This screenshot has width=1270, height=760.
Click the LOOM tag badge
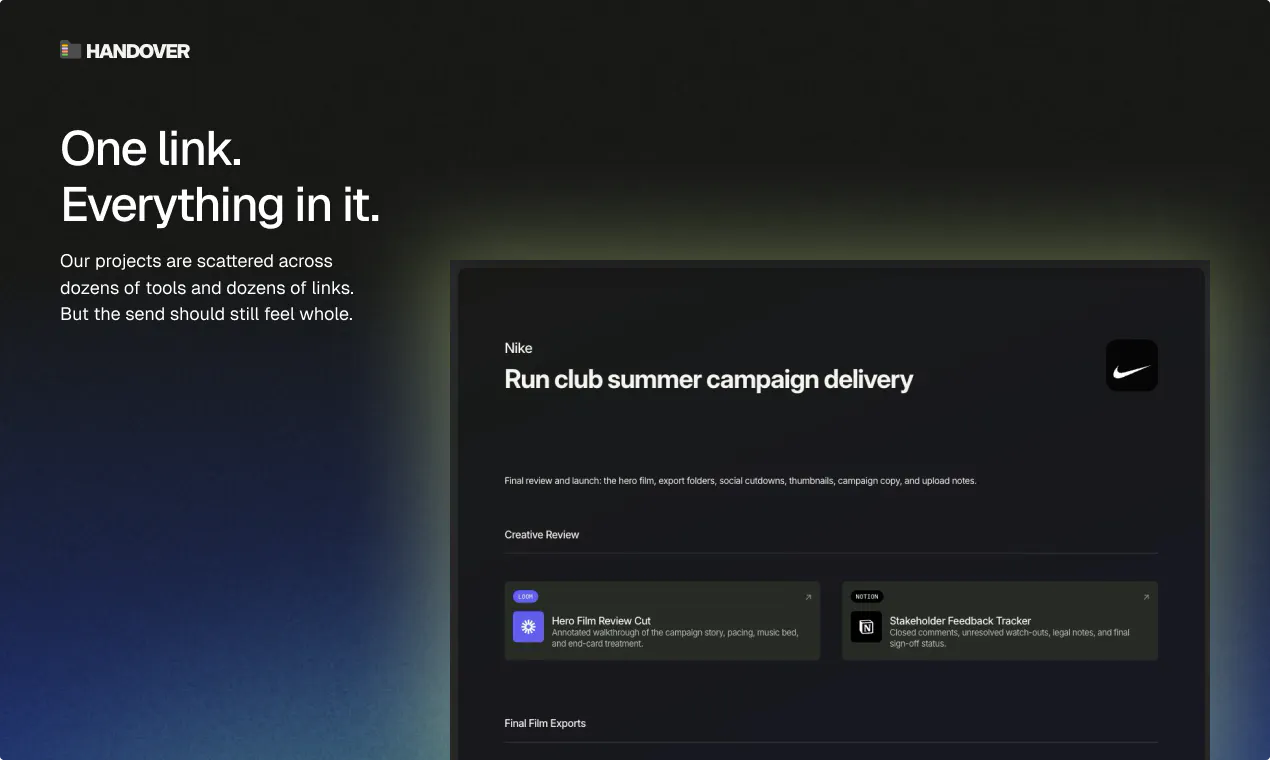click(x=525, y=596)
